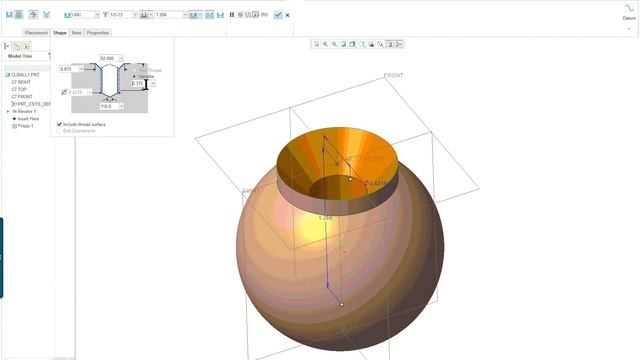Toggle the spin center graphics icon
This screenshot has width=640, height=360.
coord(398,44)
